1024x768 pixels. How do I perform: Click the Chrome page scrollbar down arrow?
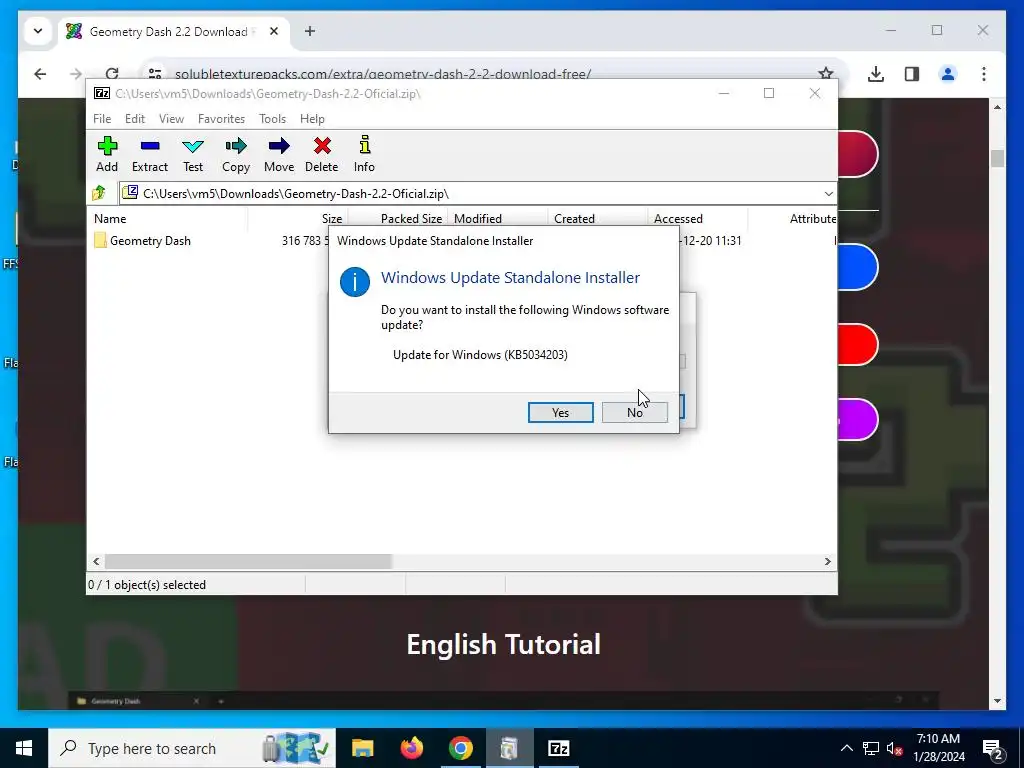click(997, 701)
